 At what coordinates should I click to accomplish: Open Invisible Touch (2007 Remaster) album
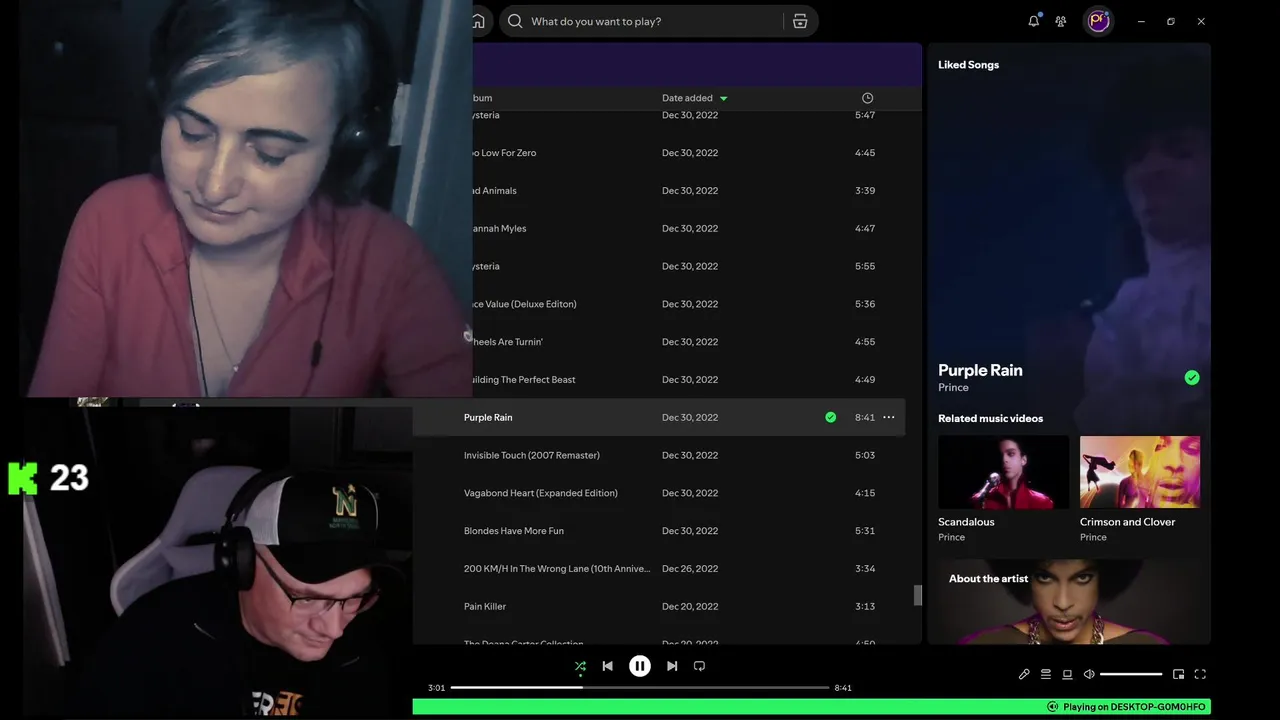(x=532, y=455)
